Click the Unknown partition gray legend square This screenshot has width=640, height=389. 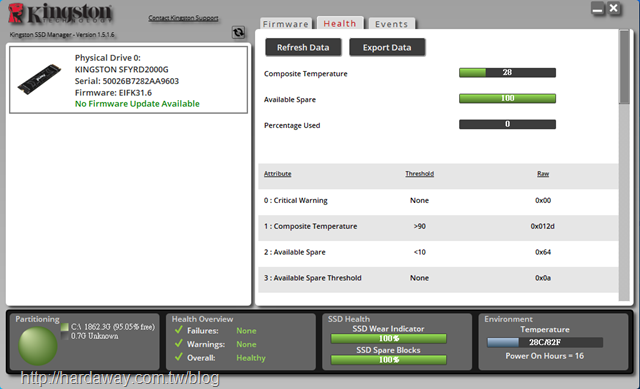click(x=64, y=336)
